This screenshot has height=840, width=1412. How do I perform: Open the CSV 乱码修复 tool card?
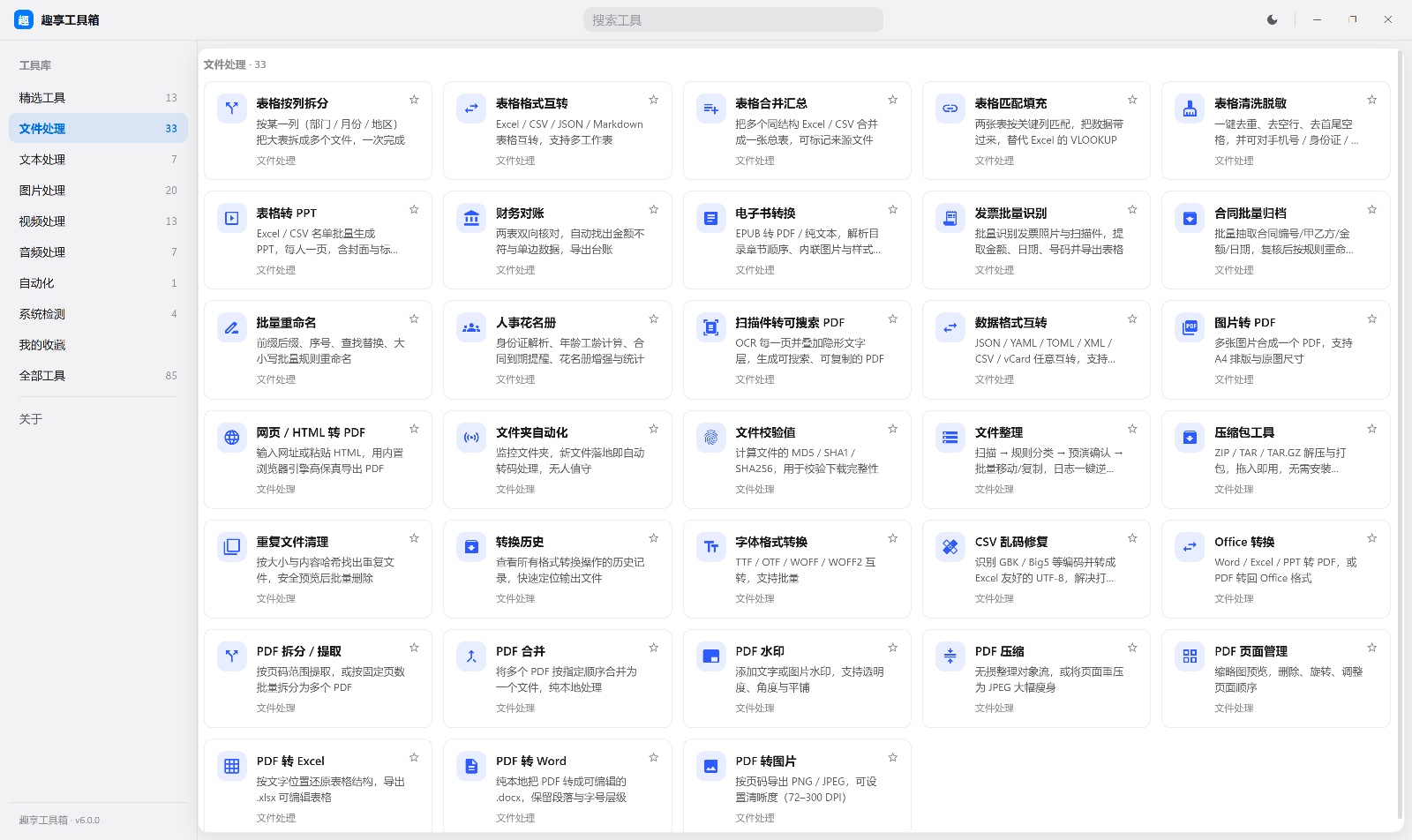tap(1036, 568)
